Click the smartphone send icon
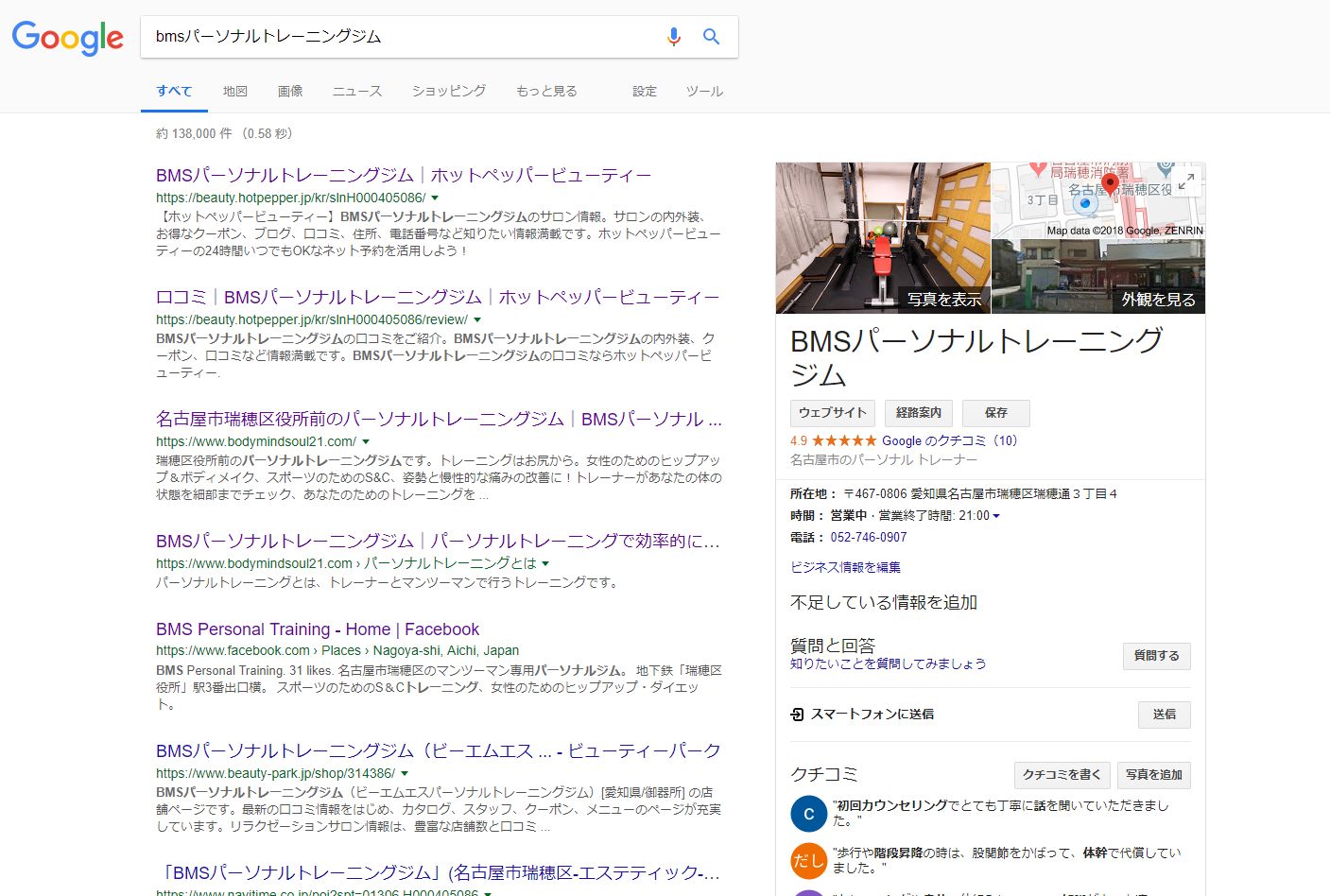The height and width of the screenshot is (896, 1330). coord(797,715)
